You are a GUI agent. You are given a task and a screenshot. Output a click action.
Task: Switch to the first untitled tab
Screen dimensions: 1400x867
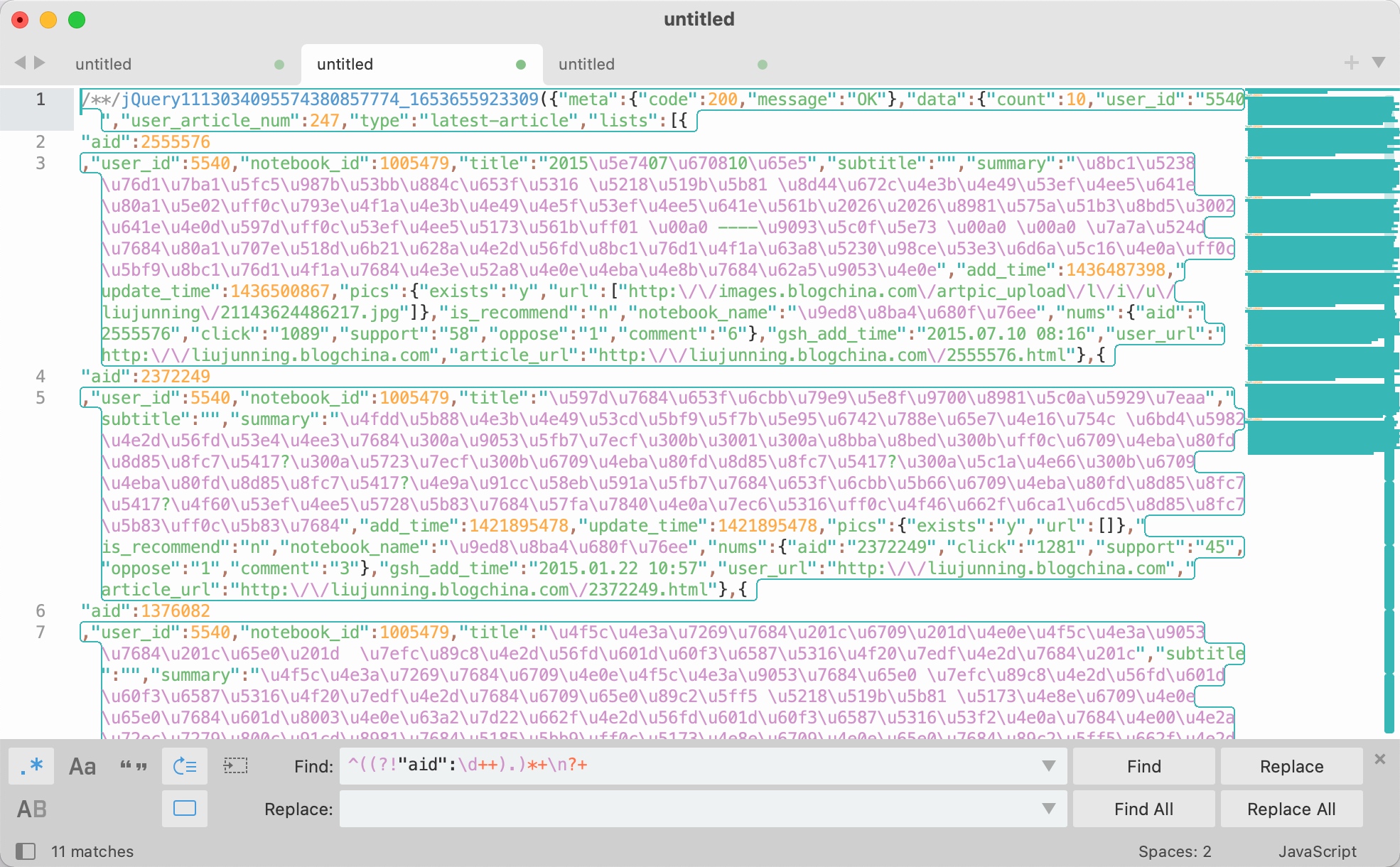[104, 64]
